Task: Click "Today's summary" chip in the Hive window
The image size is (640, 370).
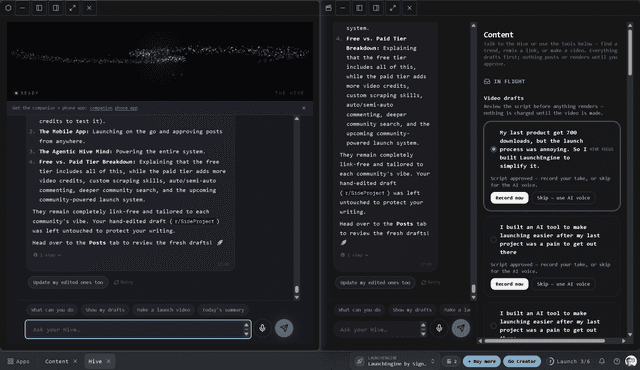Action: pos(223,310)
